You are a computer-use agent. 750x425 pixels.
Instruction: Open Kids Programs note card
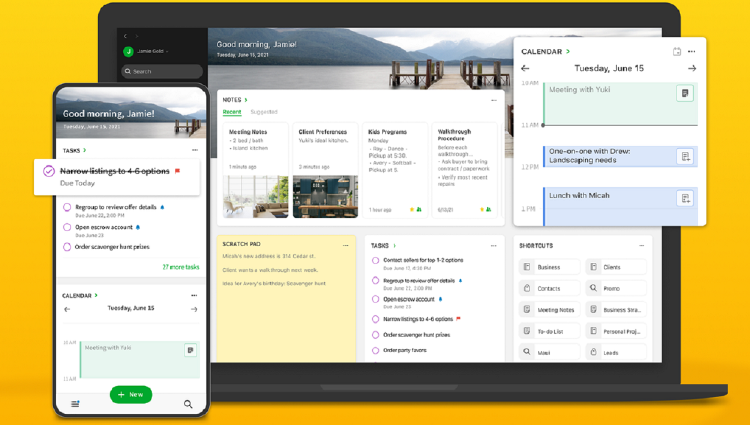tap(395, 170)
